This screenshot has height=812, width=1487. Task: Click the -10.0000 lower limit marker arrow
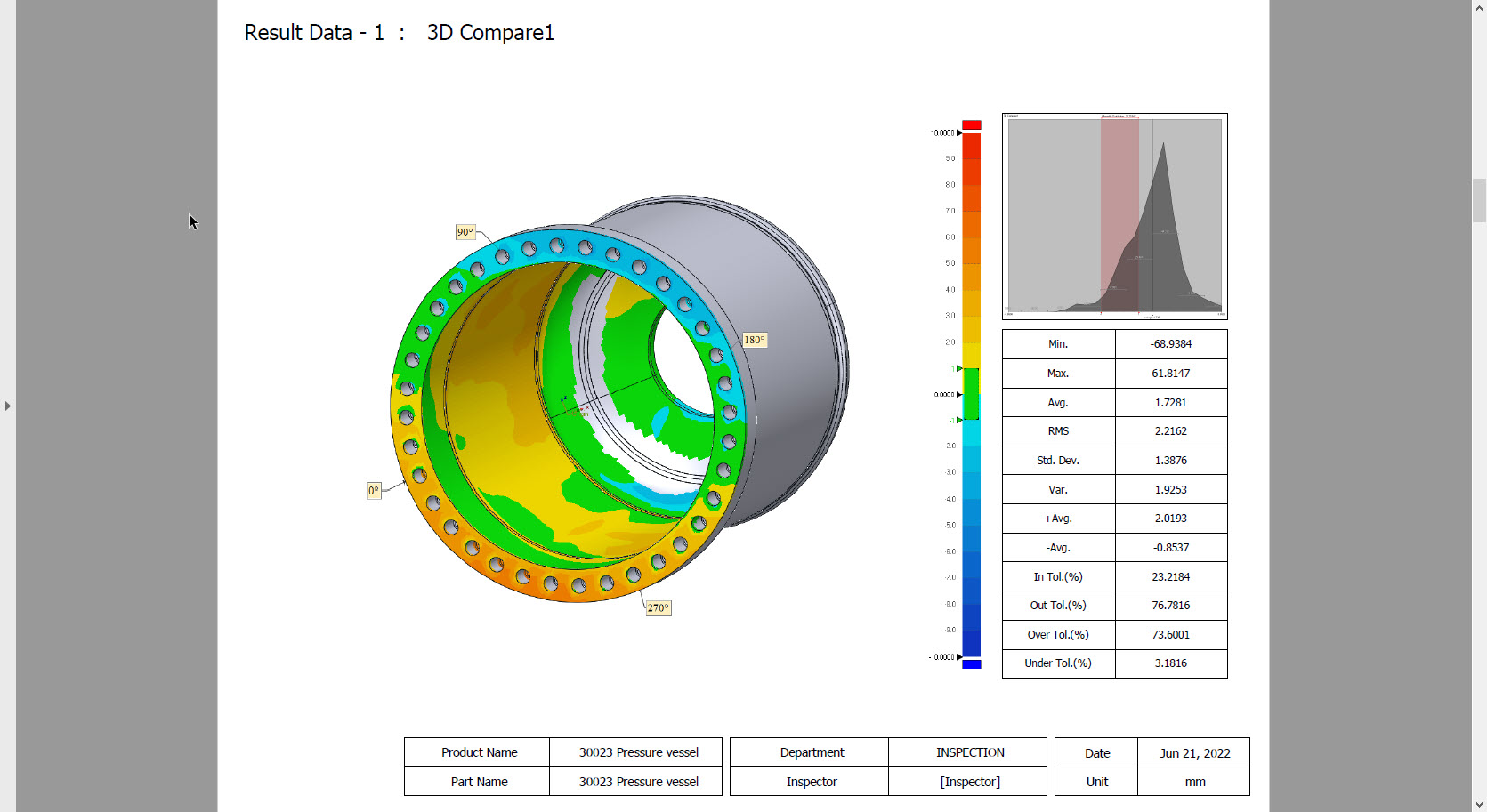click(959, 657)
